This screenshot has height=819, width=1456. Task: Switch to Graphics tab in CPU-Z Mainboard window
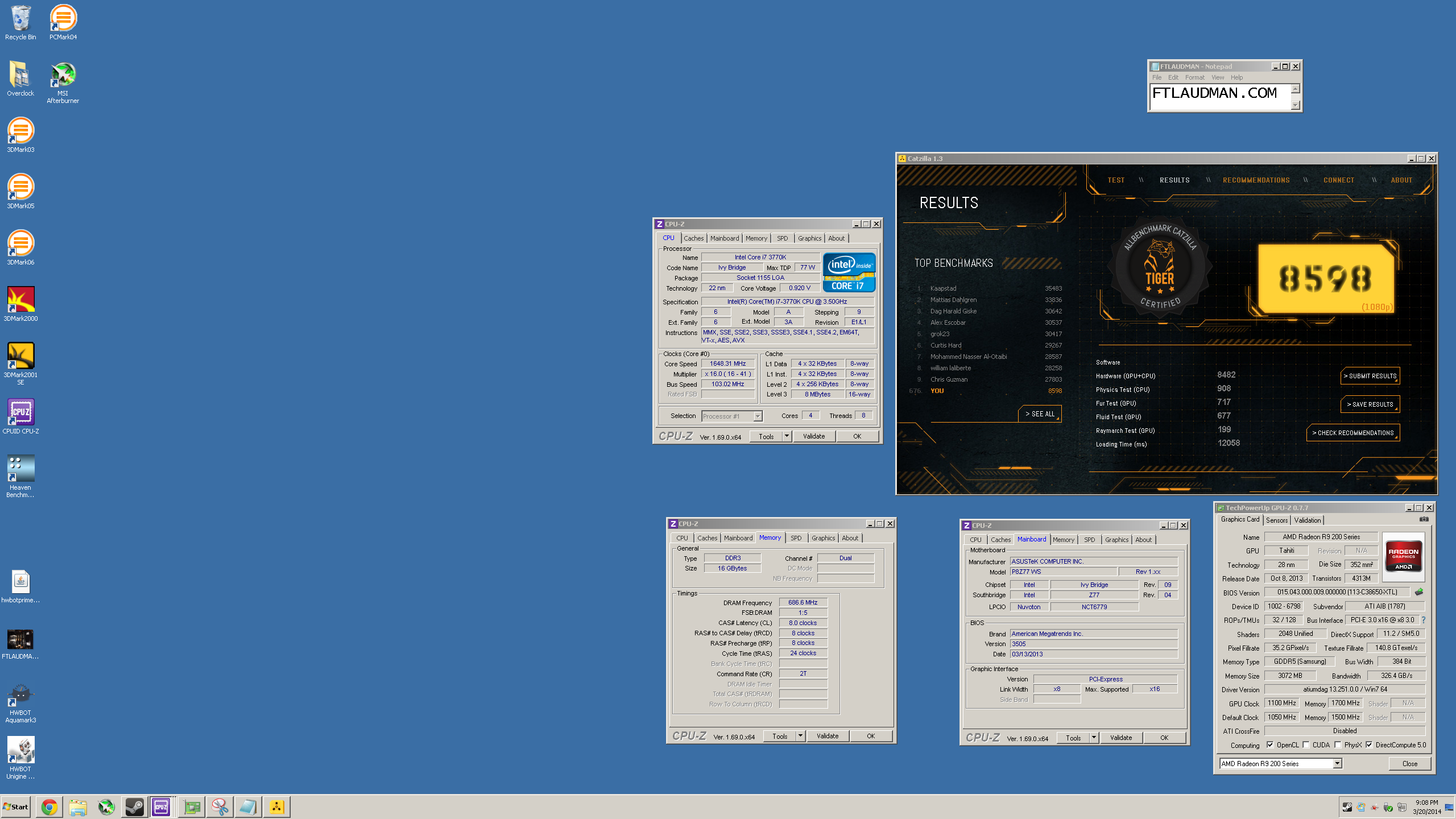tap(1116, 540)
